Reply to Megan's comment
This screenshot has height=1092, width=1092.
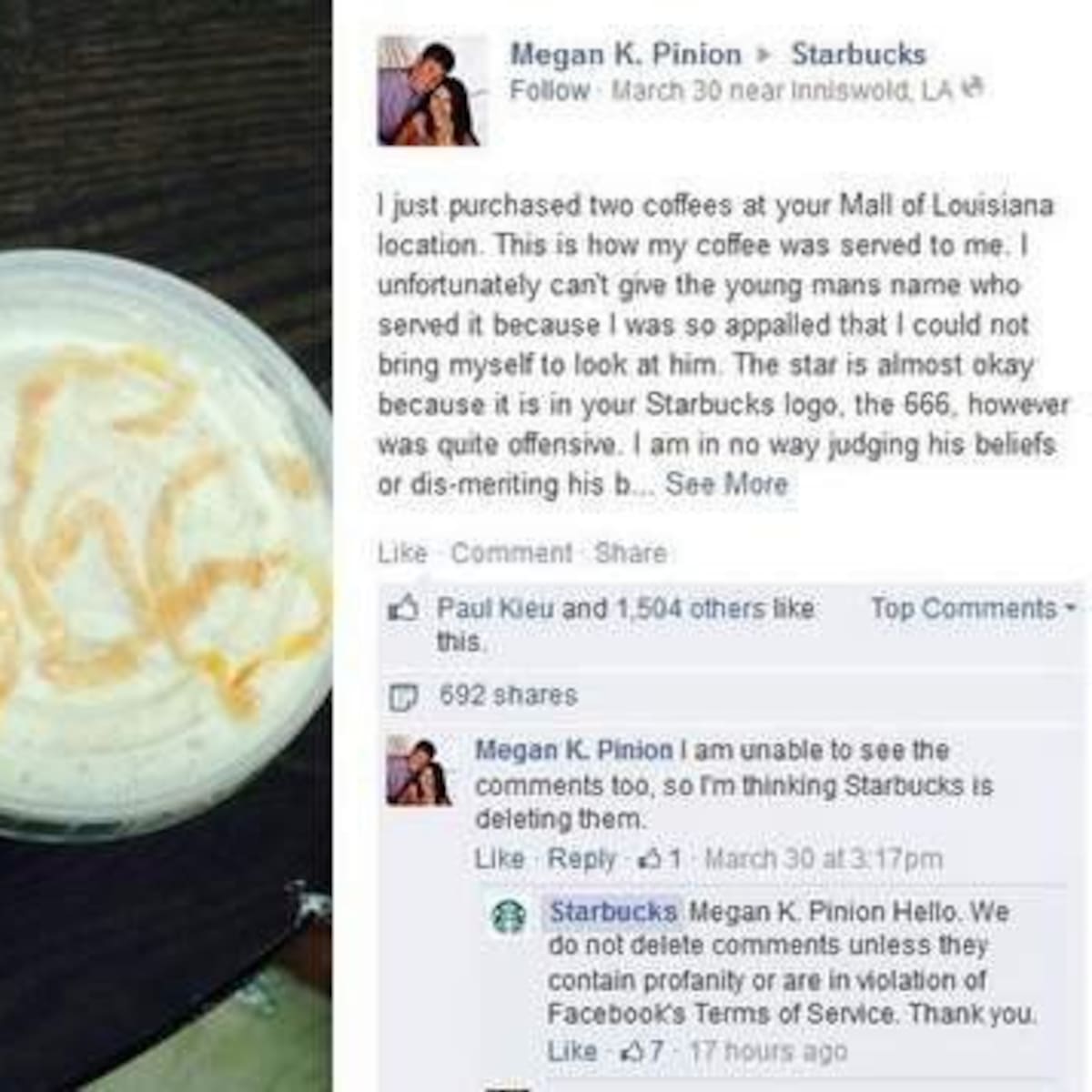point(581,858)
